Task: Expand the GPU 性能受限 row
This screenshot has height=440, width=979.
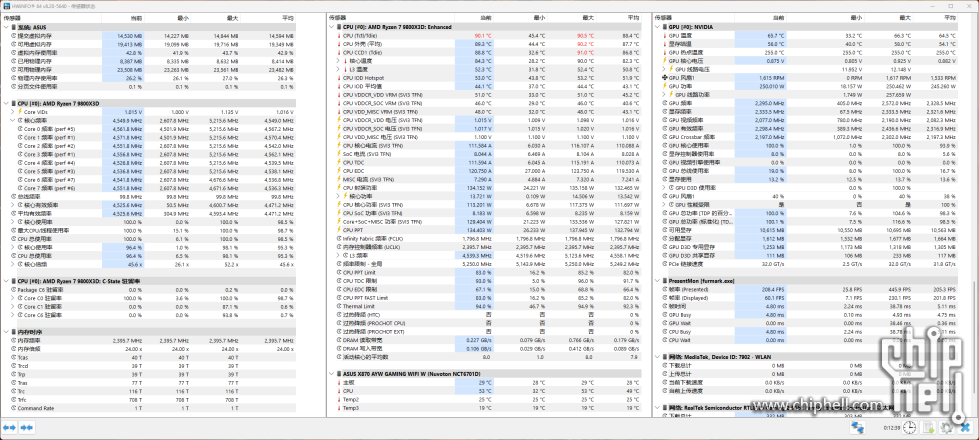Action: 664,204
